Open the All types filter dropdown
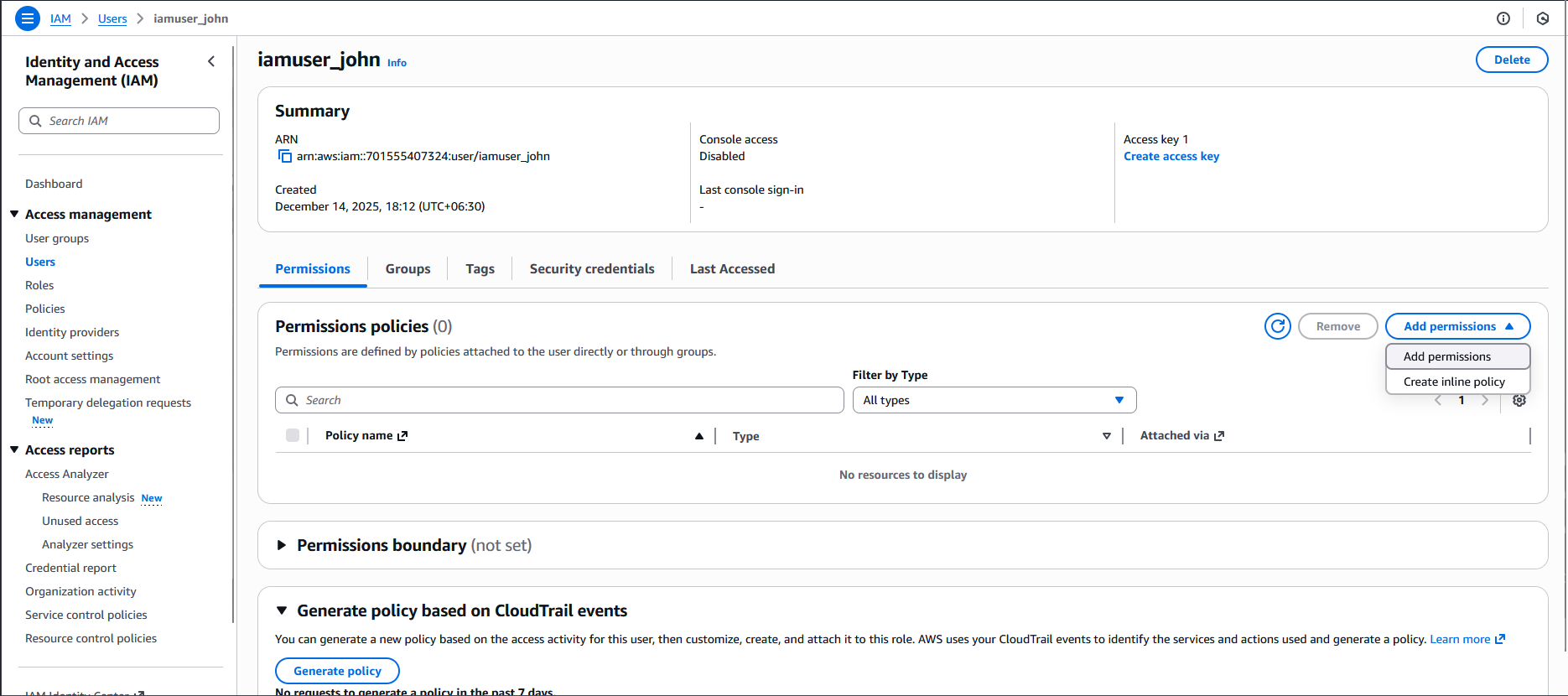Screen dimensions: 1568x696 pos(994,400)
